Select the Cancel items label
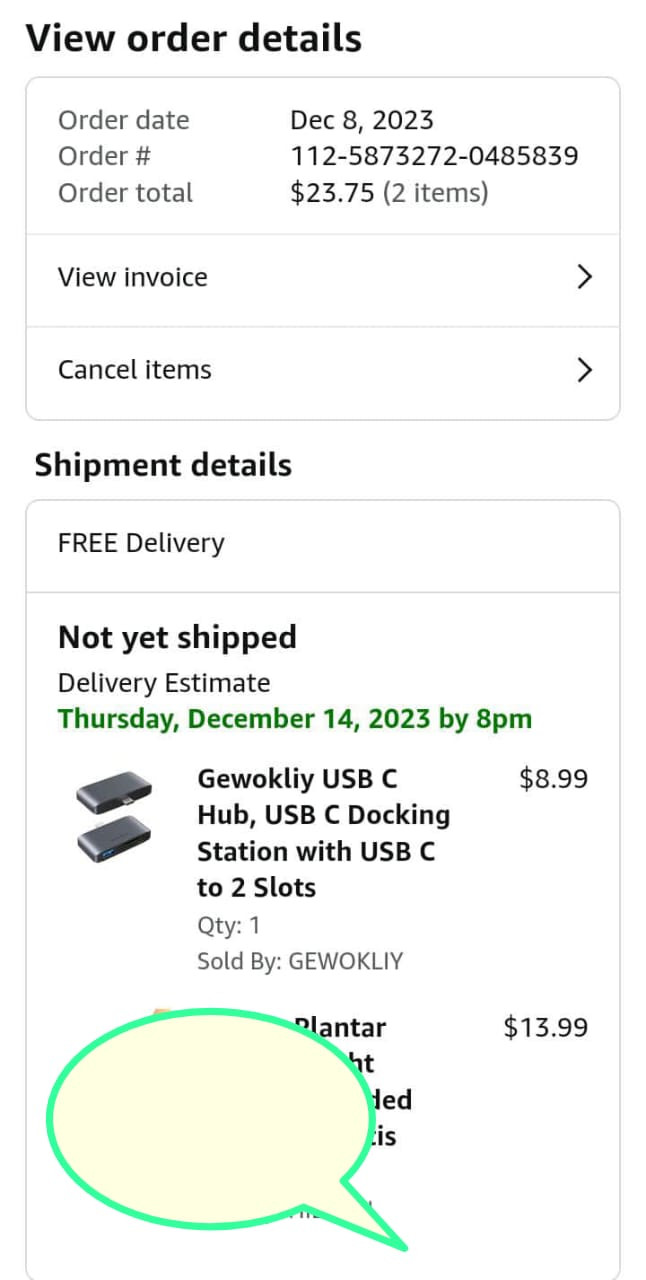Screen dimensions: 646x1280 (x=135, y=370)
